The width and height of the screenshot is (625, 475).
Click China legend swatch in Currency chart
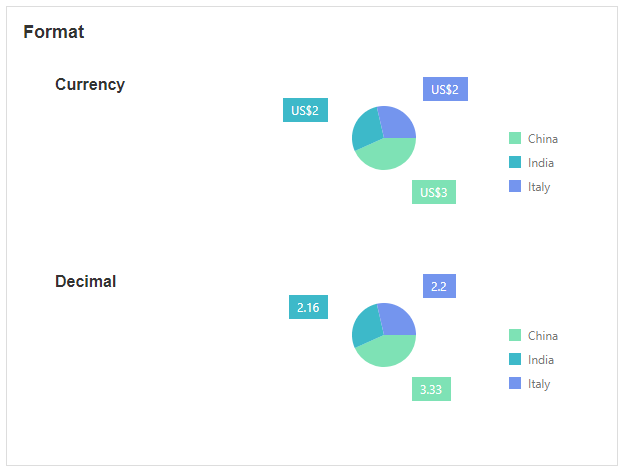[x=515, y=139]
